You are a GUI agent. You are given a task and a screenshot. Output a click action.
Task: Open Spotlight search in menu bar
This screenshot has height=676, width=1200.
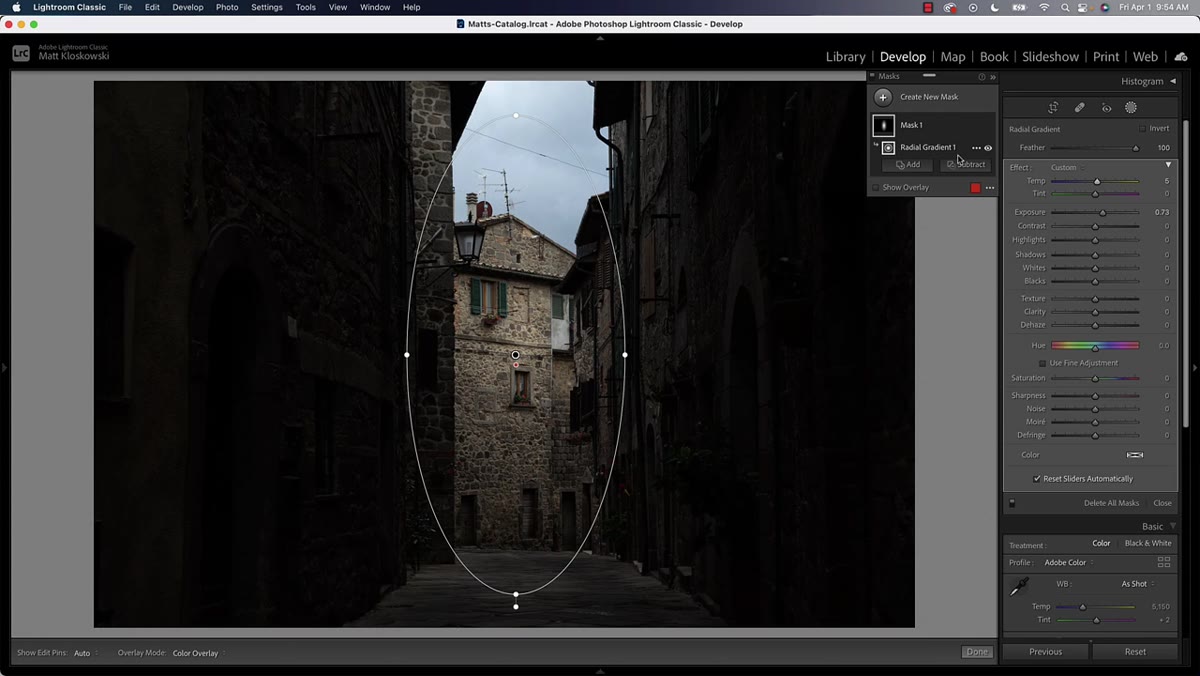coord(1064,7)
